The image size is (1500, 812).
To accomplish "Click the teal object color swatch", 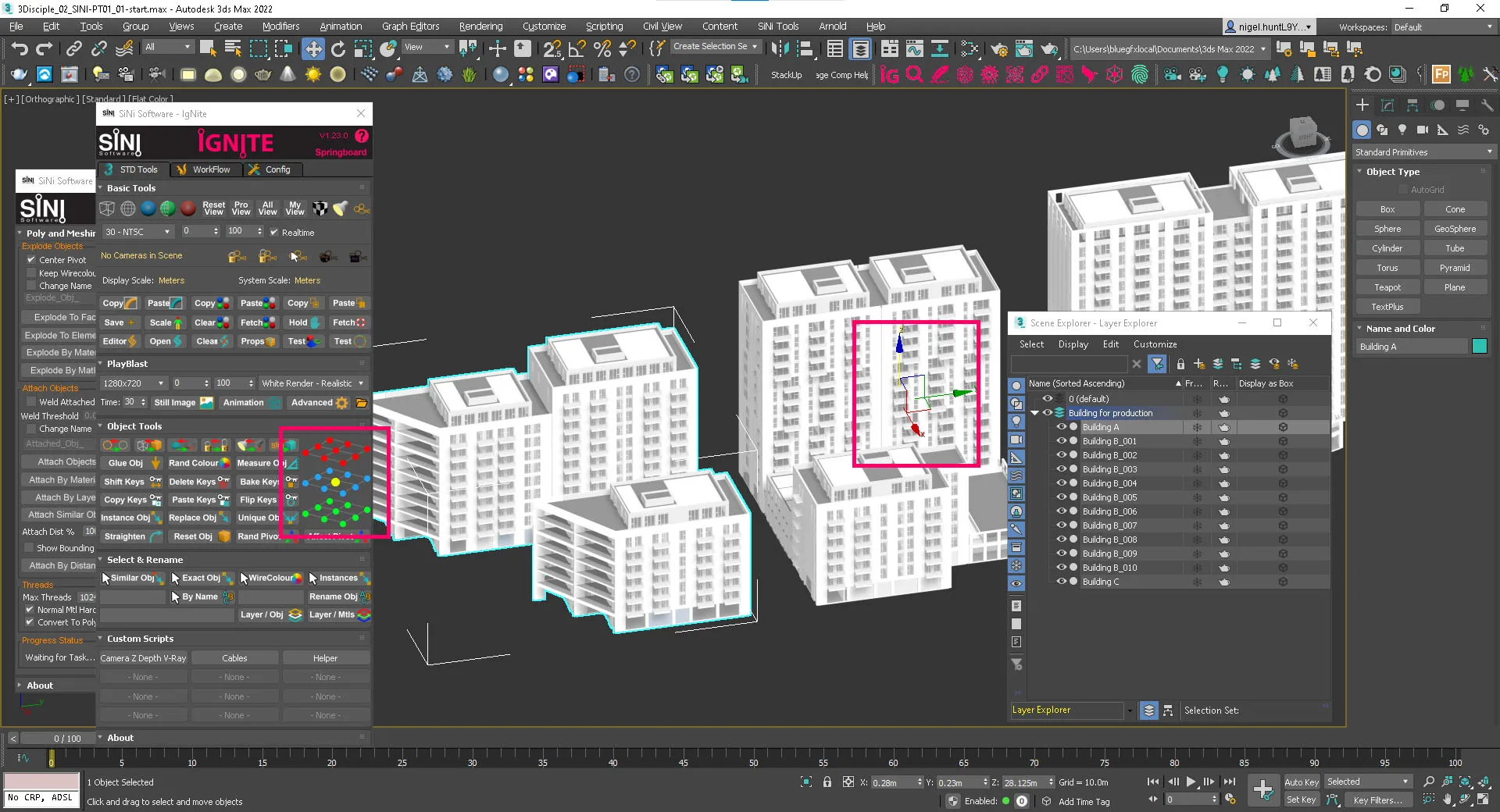I will click(x=1480, y=347).
